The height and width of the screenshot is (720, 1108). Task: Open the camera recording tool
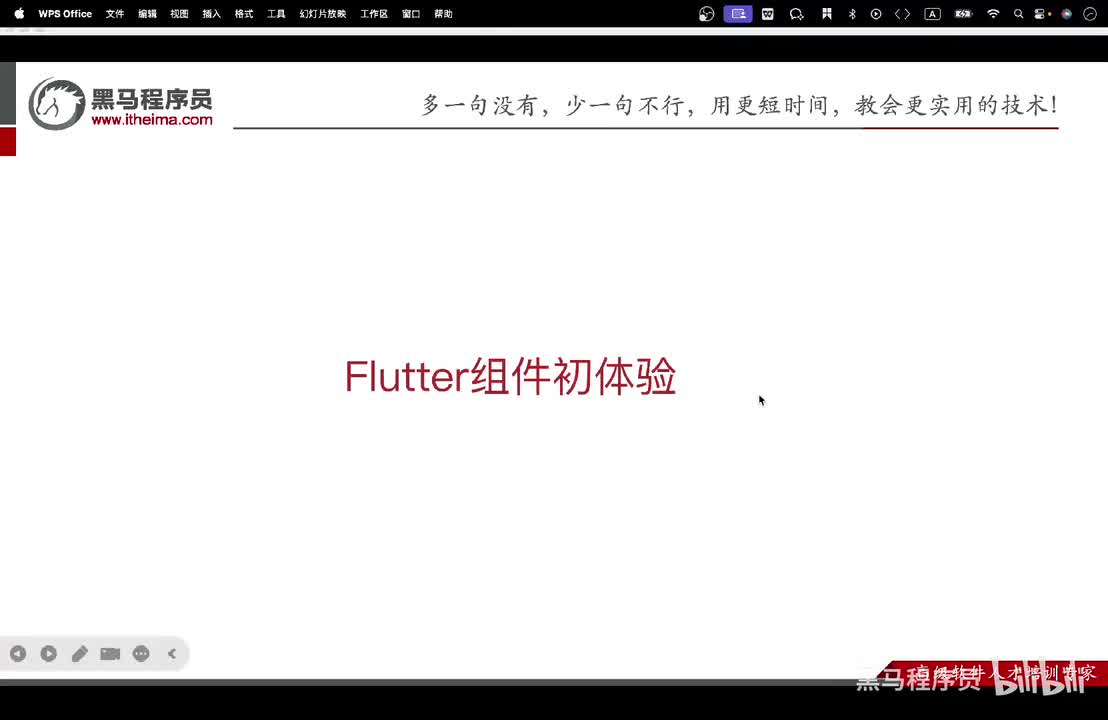[110, 654]
